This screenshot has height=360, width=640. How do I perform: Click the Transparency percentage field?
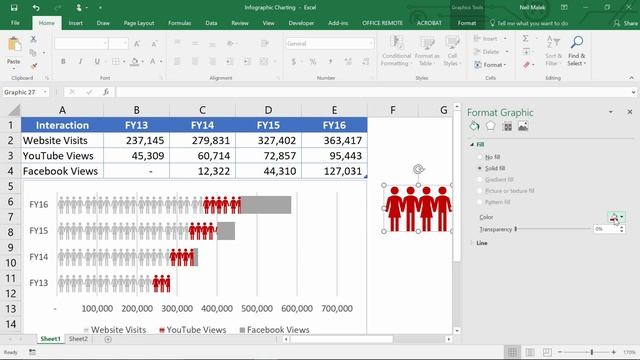click(x=605, y=229)
